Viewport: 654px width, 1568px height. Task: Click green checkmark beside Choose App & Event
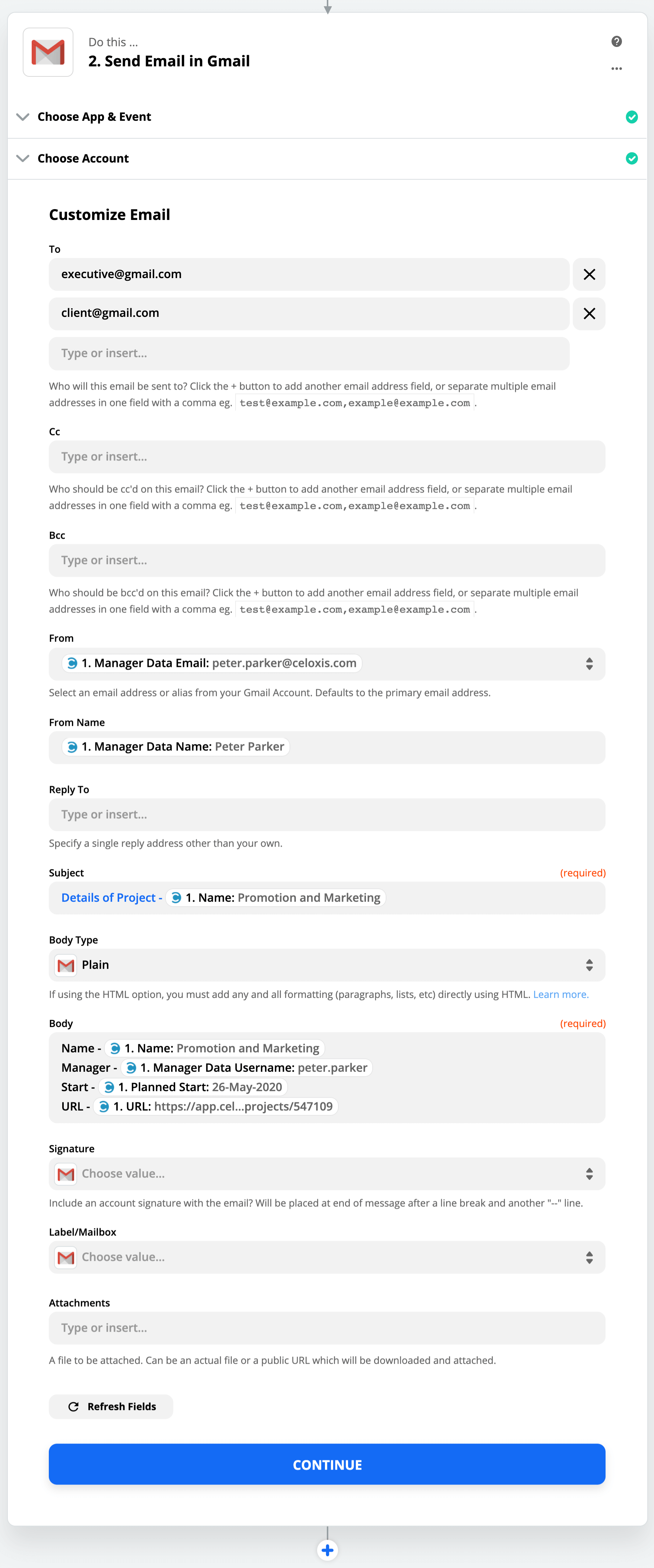click(x=632, y=117)
